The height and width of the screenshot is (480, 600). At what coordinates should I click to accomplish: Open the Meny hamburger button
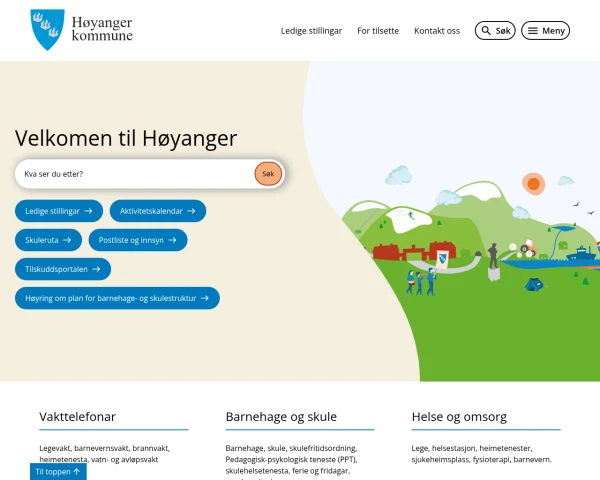click(545, 31)
